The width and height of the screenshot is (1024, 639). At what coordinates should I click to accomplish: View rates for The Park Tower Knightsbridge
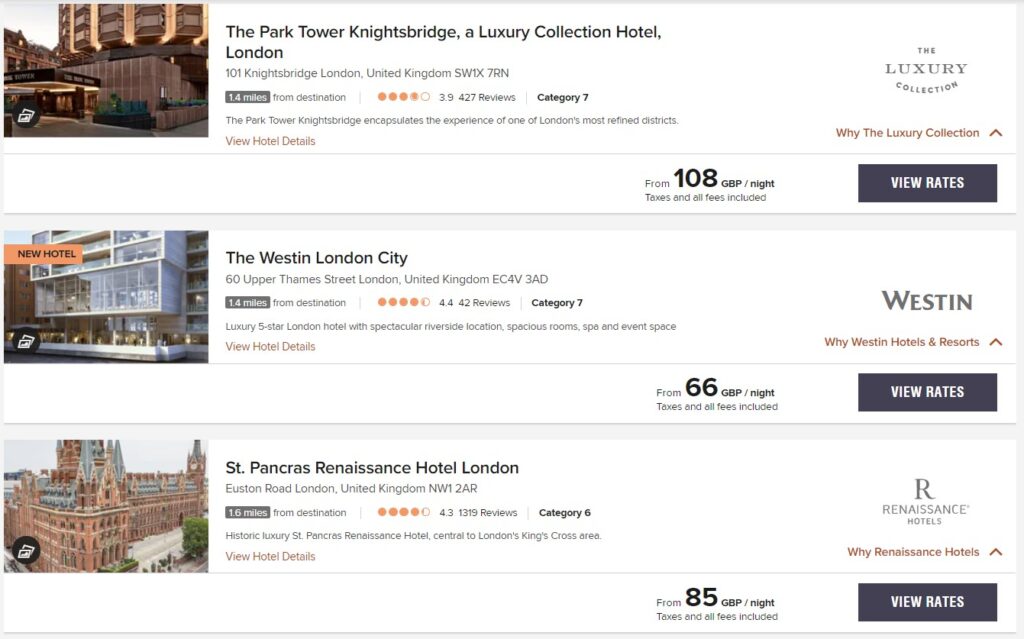click(927, 183)
